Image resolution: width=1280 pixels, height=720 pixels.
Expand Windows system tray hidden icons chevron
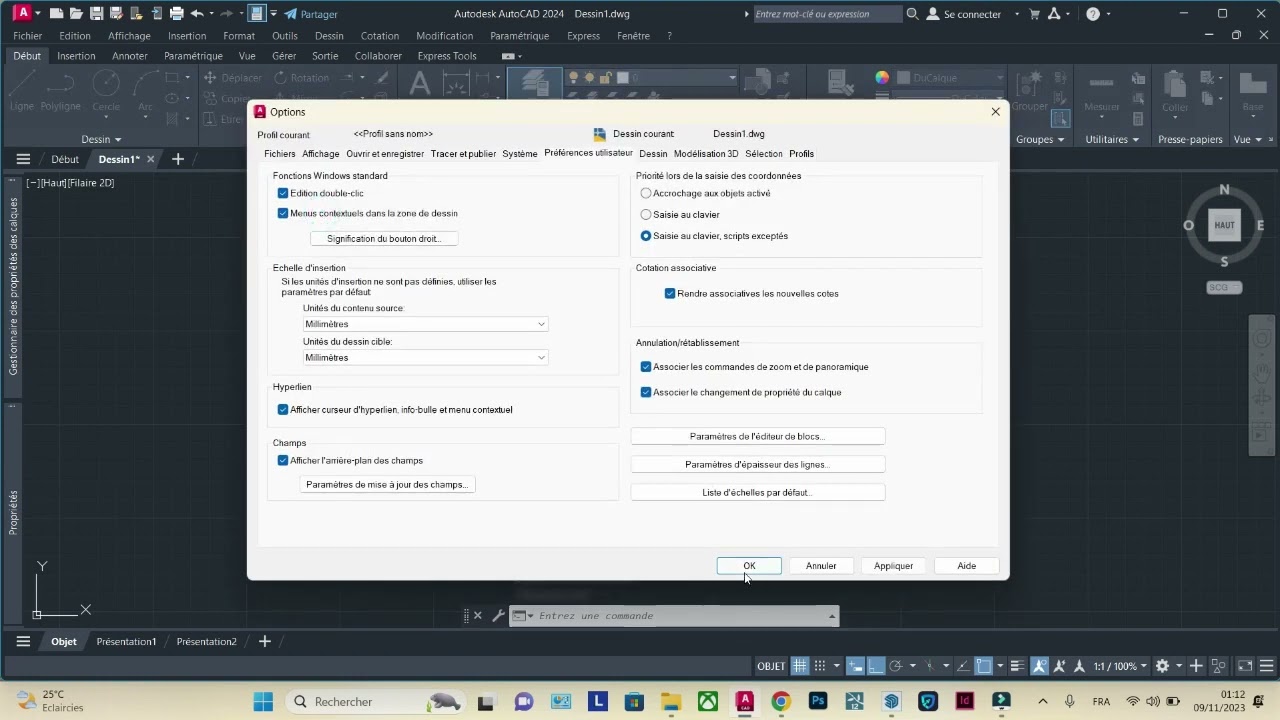pos(1043,701)
